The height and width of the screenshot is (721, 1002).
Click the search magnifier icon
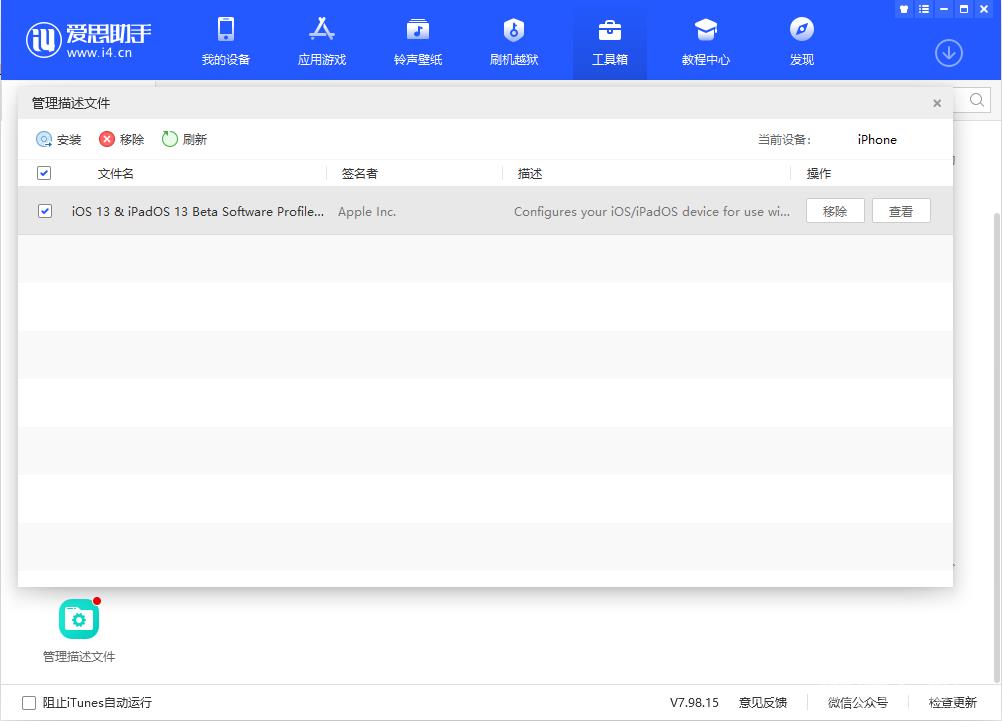tap(976, 99)
